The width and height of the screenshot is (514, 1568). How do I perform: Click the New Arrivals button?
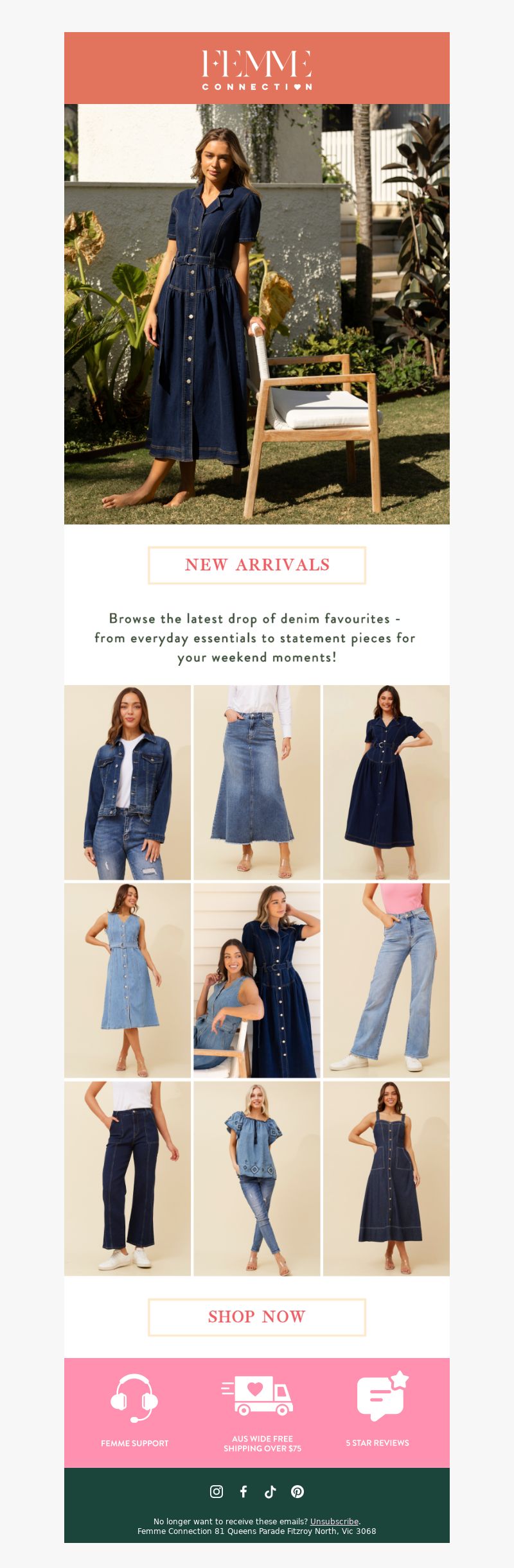[x=257, y=565]
